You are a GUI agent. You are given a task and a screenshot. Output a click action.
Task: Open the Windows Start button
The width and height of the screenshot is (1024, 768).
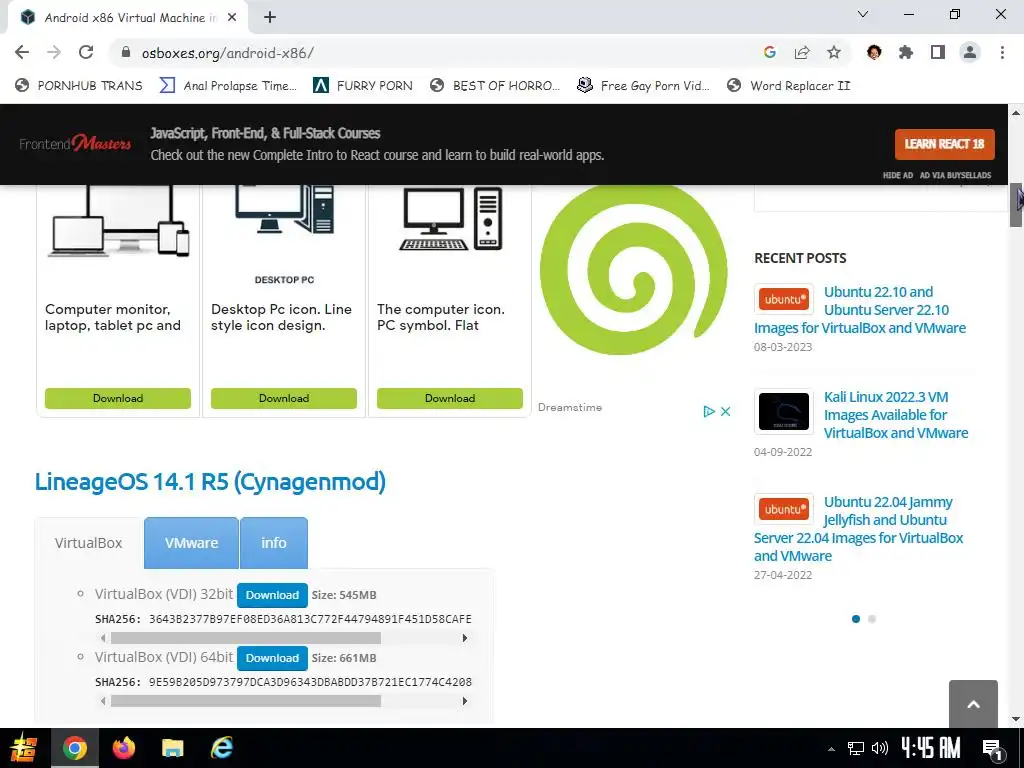click(23, 748)
